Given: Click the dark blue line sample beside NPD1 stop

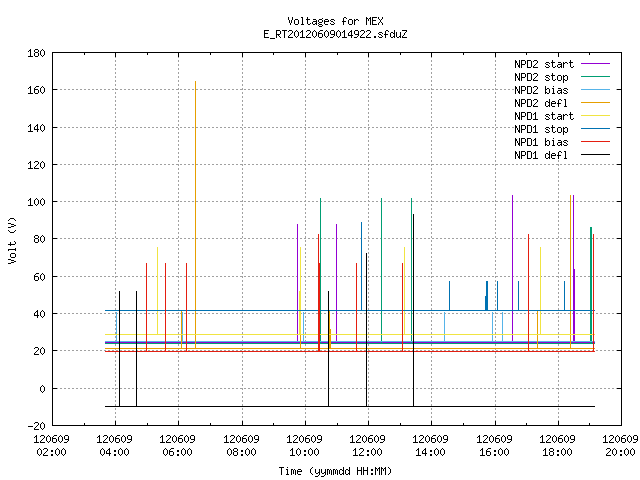Looking at the screenshot, I should 596,129.
